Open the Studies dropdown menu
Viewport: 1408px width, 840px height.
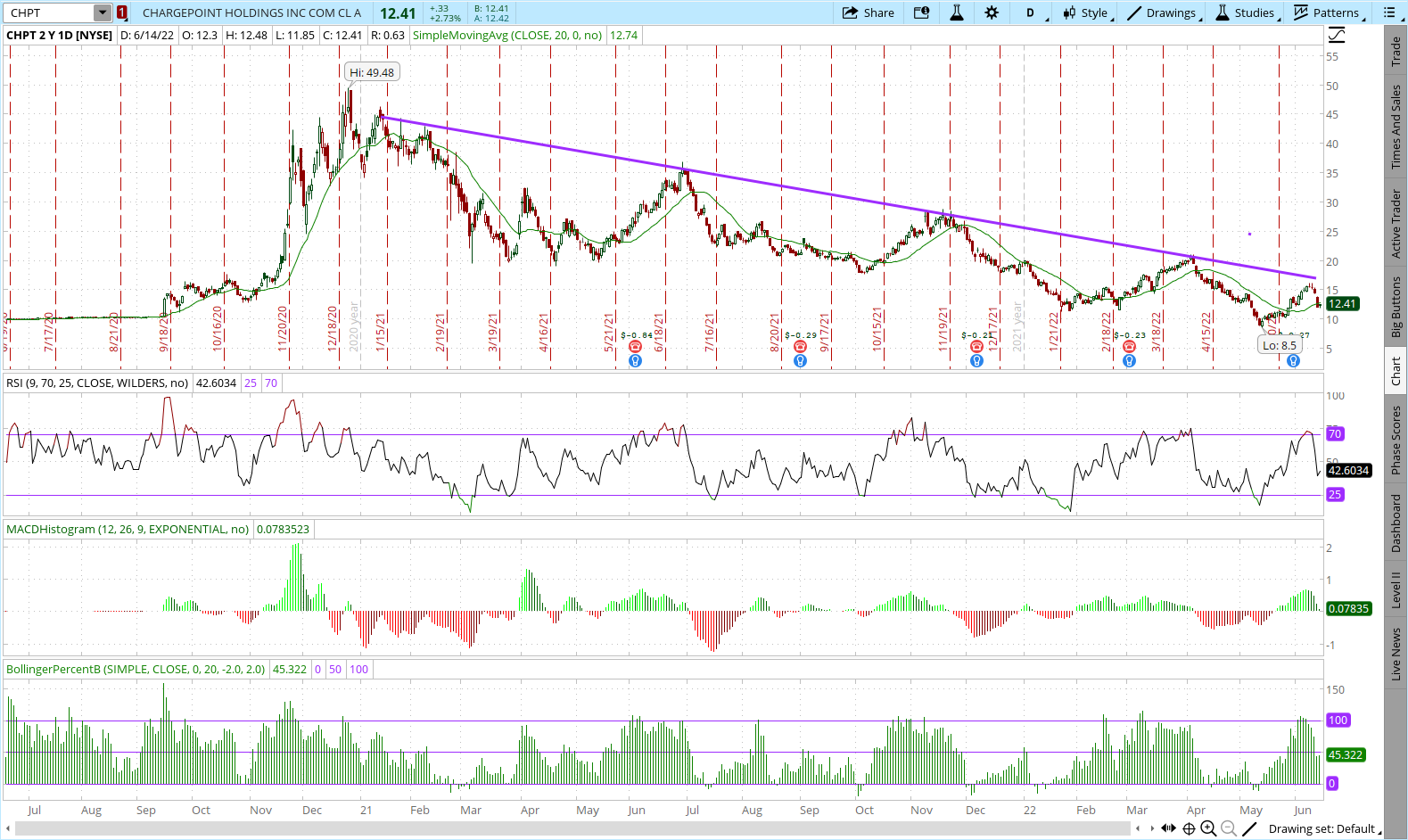[1247, 12]
